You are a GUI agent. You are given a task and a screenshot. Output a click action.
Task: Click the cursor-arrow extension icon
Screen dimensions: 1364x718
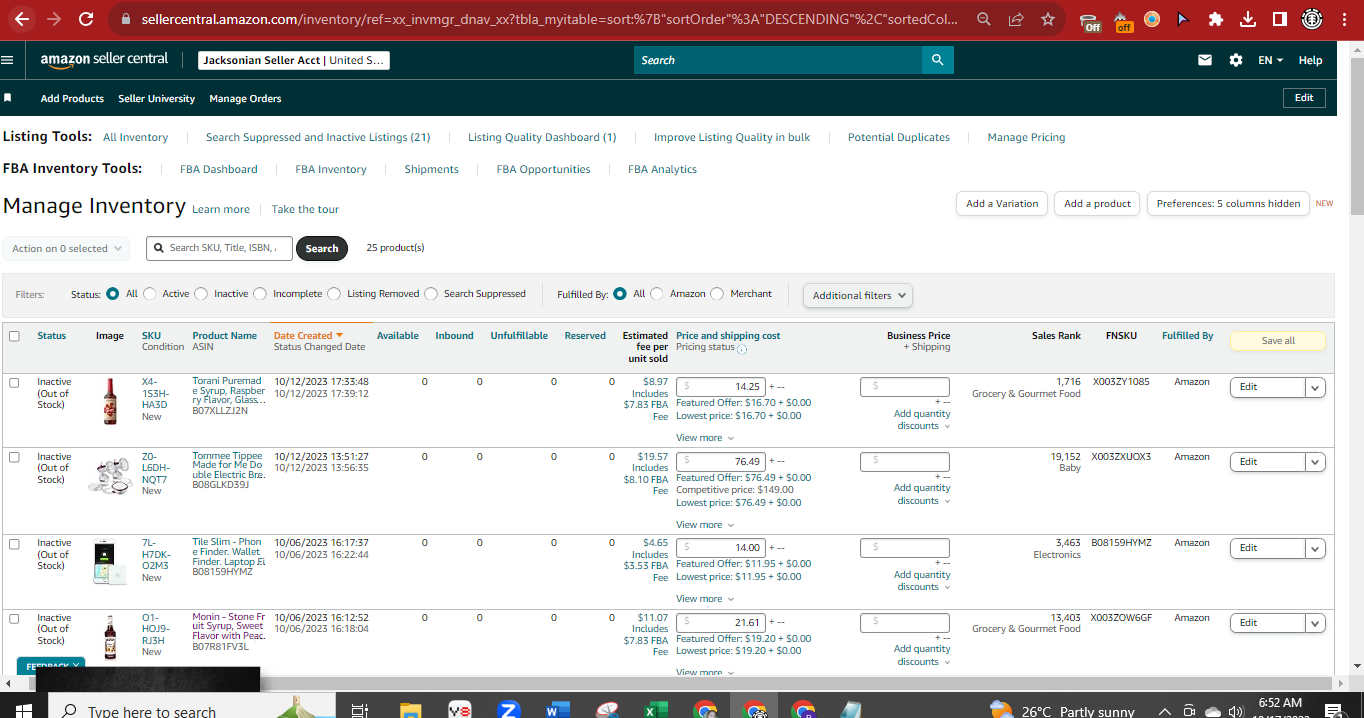pos(1184,19)
